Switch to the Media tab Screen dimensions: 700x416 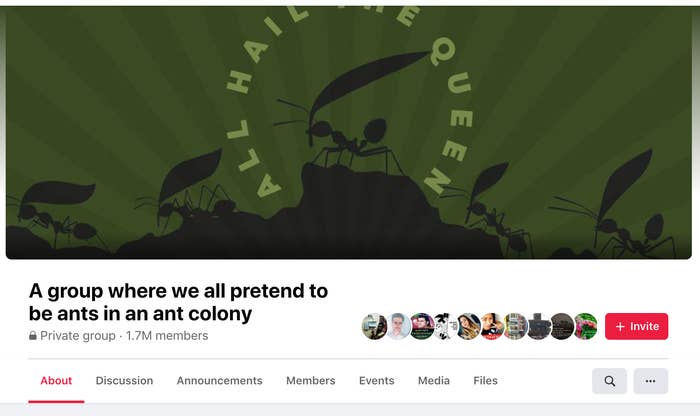(433, 381)
